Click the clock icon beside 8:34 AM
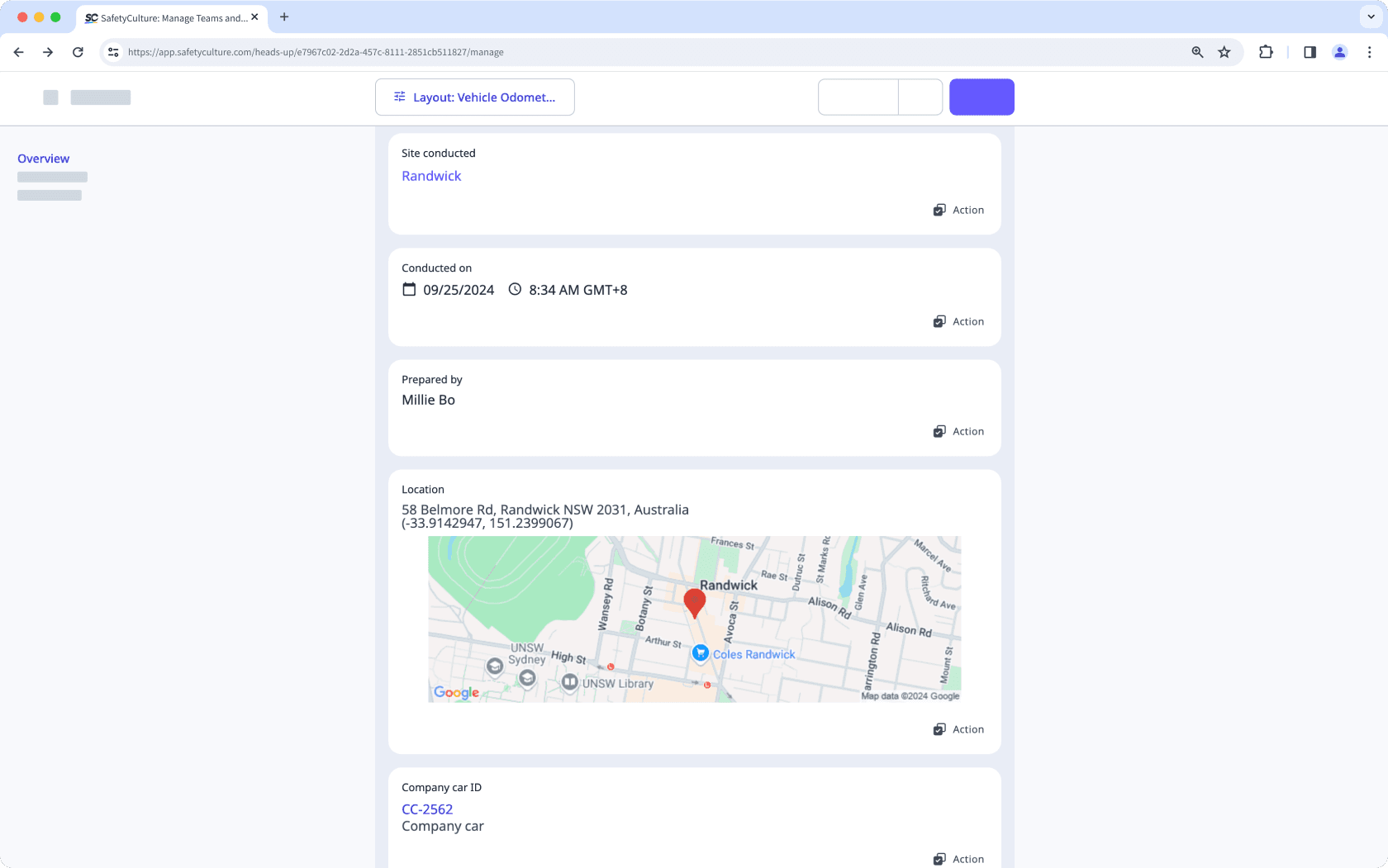 click(x=515, y=289)
